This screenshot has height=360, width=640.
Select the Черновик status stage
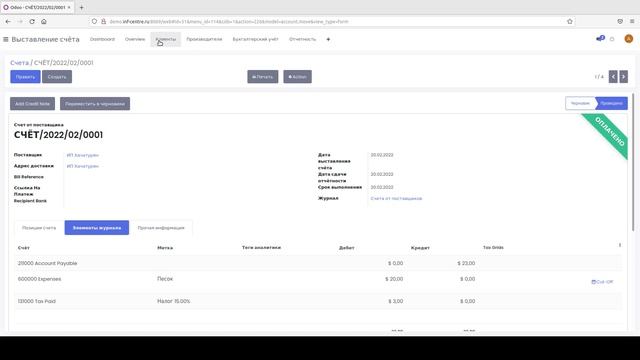pyautogui.click(x=580, y=103)
